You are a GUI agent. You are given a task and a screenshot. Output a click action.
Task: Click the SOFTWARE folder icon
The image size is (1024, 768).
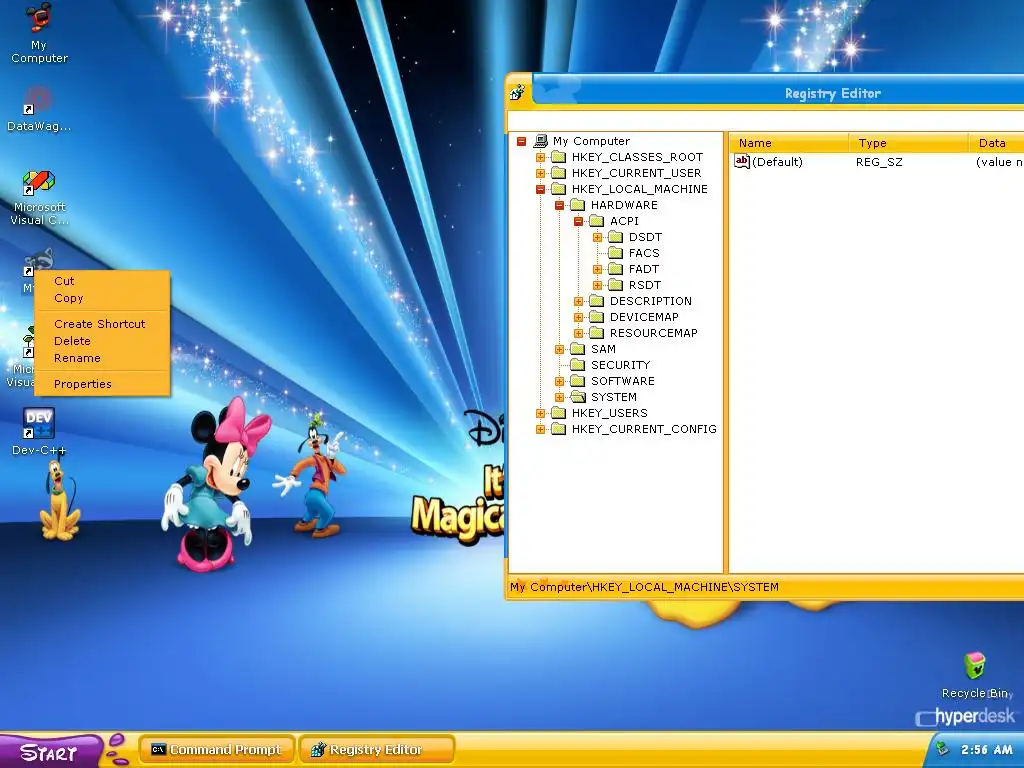577,381
